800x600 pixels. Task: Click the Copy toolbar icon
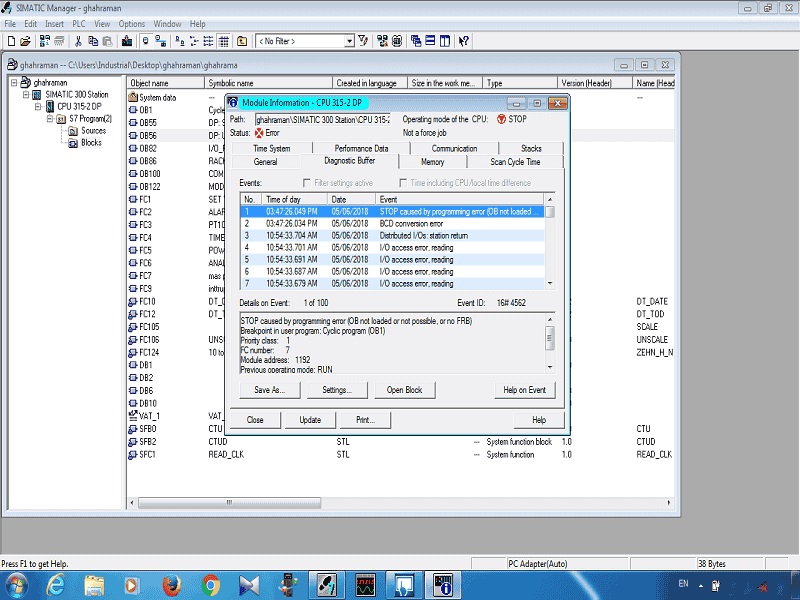point(93,41)
